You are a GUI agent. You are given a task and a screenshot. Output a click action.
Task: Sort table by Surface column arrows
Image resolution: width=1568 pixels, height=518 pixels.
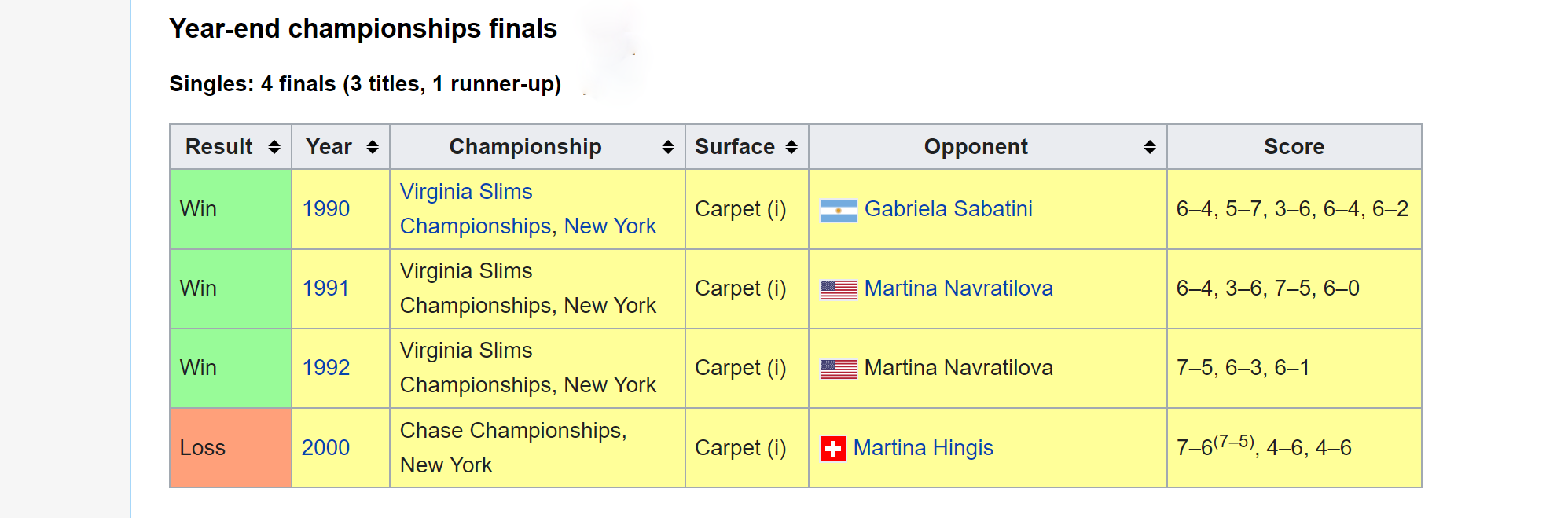click(791, 147)
